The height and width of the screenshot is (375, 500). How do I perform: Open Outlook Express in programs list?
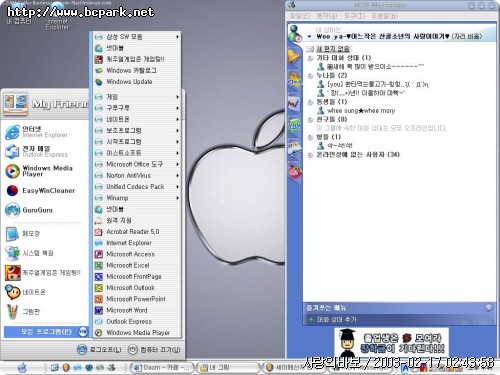tap(137, 322)
